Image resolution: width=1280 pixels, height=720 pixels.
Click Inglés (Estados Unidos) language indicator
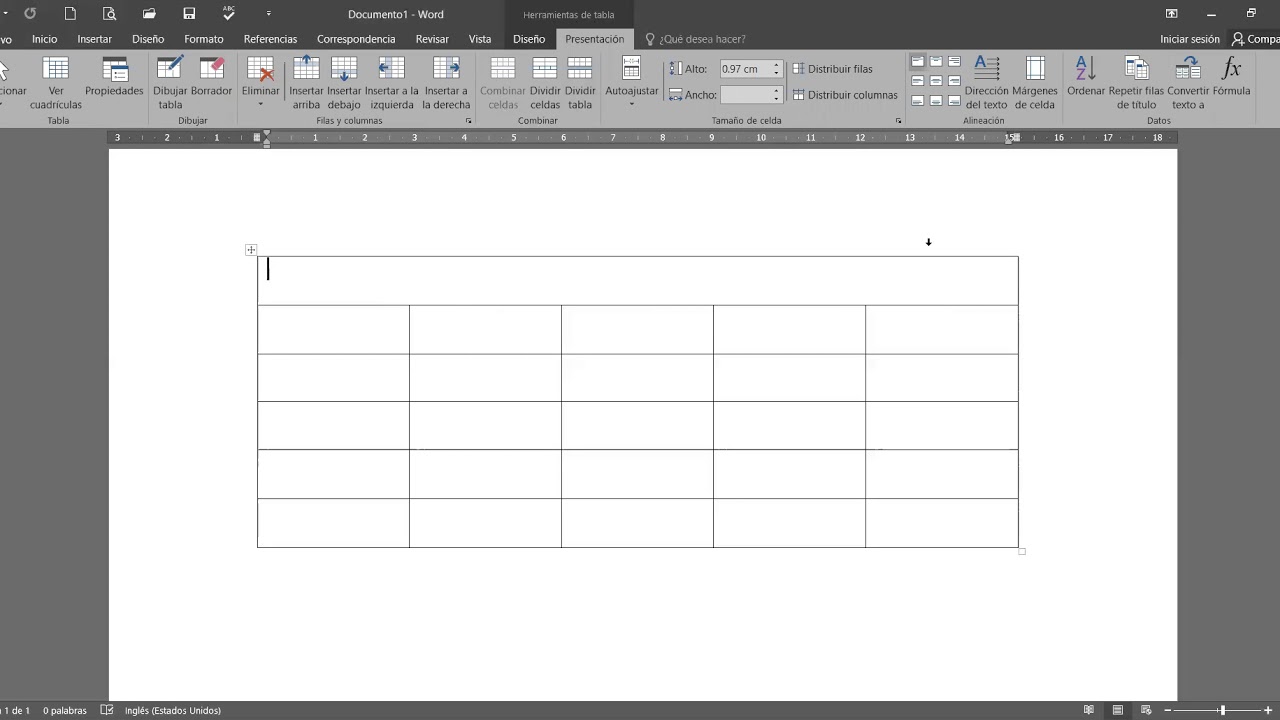[x=173, y=710]
